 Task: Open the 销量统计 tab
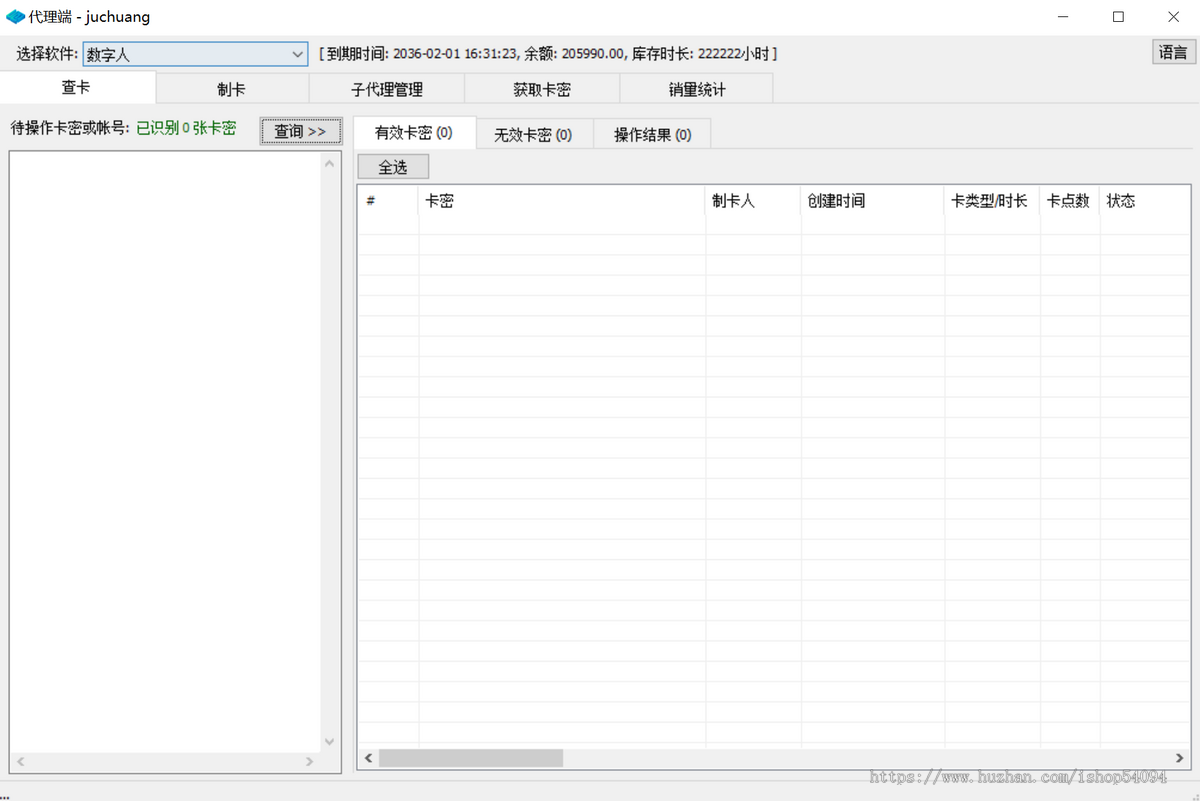coord(697,89)
